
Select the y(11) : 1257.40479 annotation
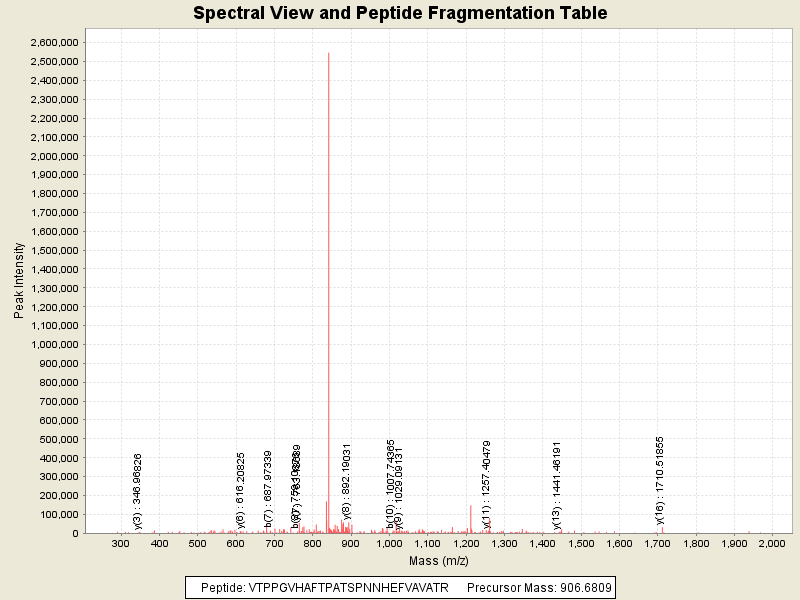click(487, 484)
